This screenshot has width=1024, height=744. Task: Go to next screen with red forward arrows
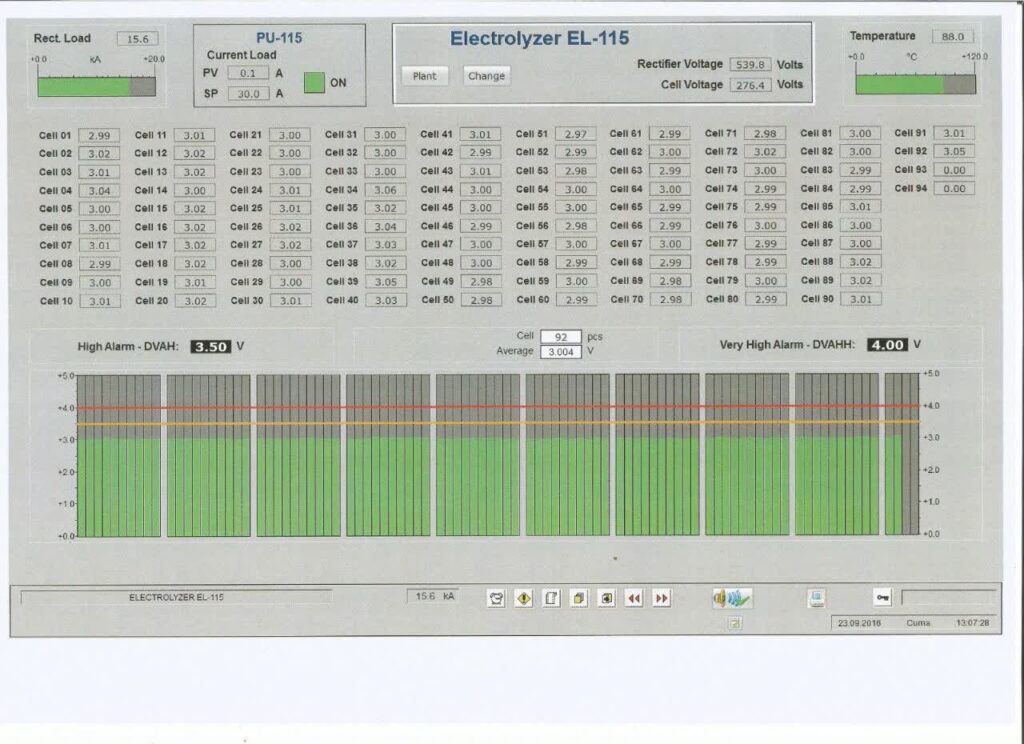(x=661, y=598)
